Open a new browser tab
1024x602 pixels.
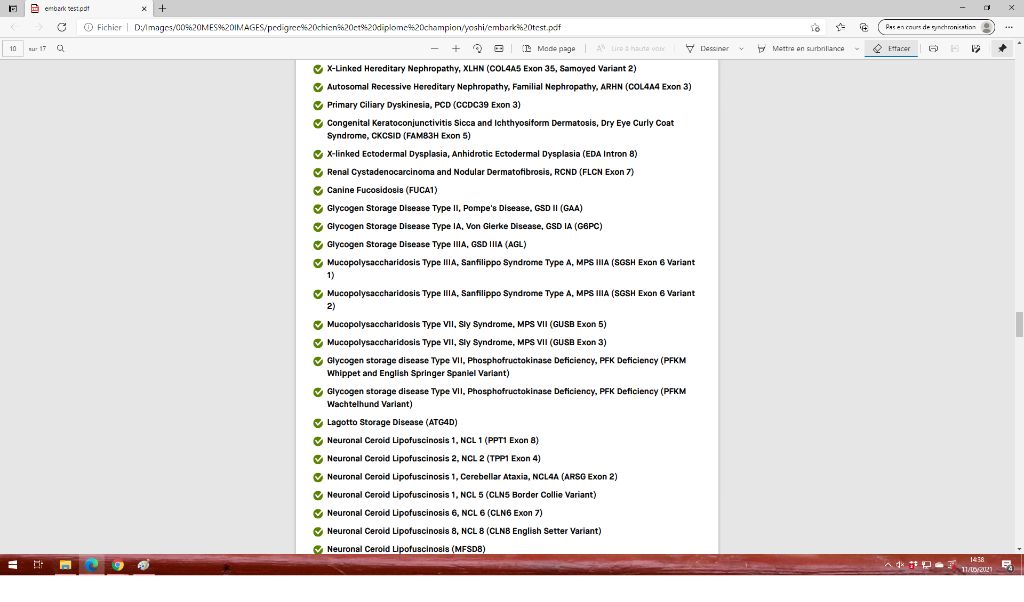[162, 8]
